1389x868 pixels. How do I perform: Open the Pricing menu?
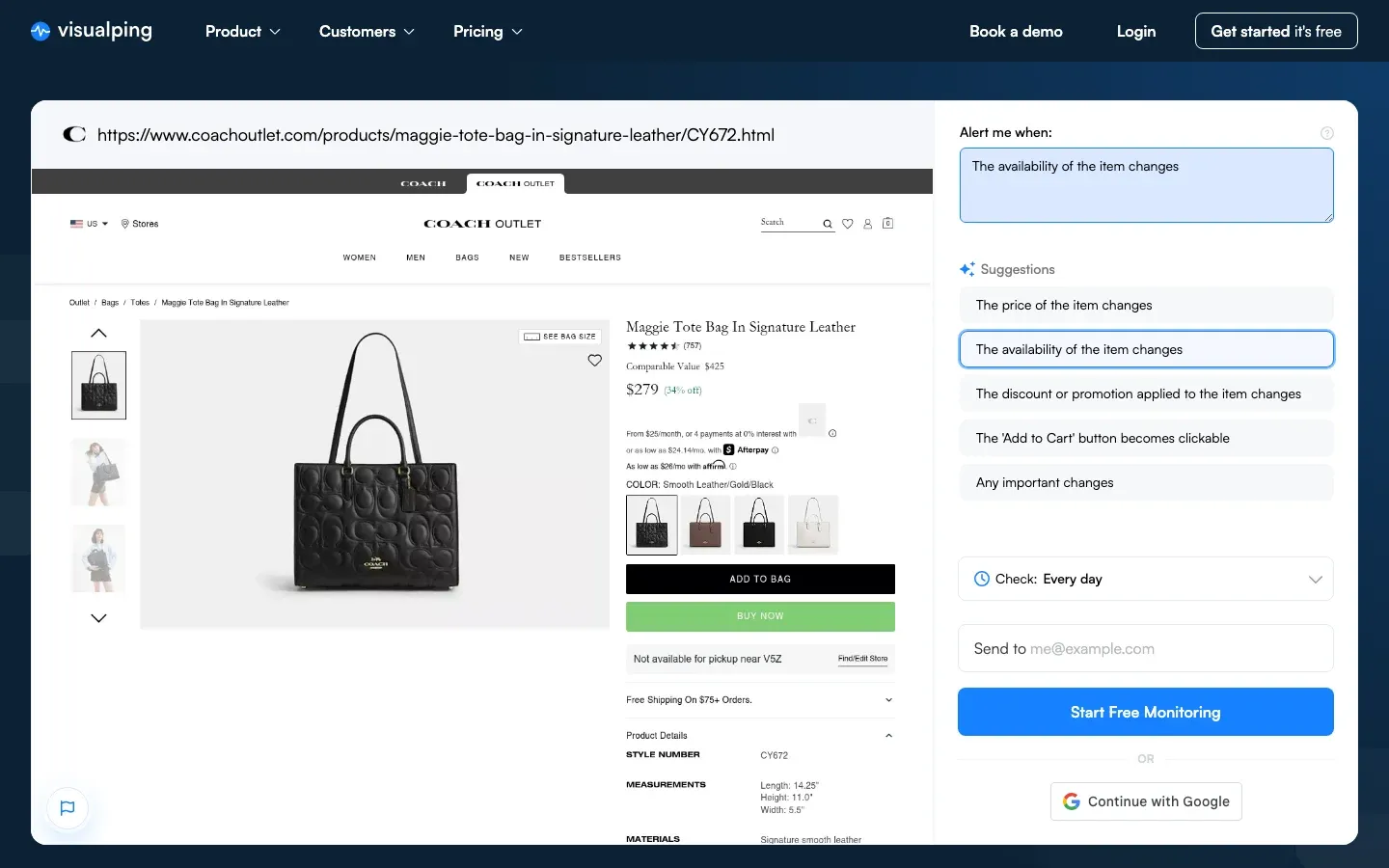[x=488, y=32]
